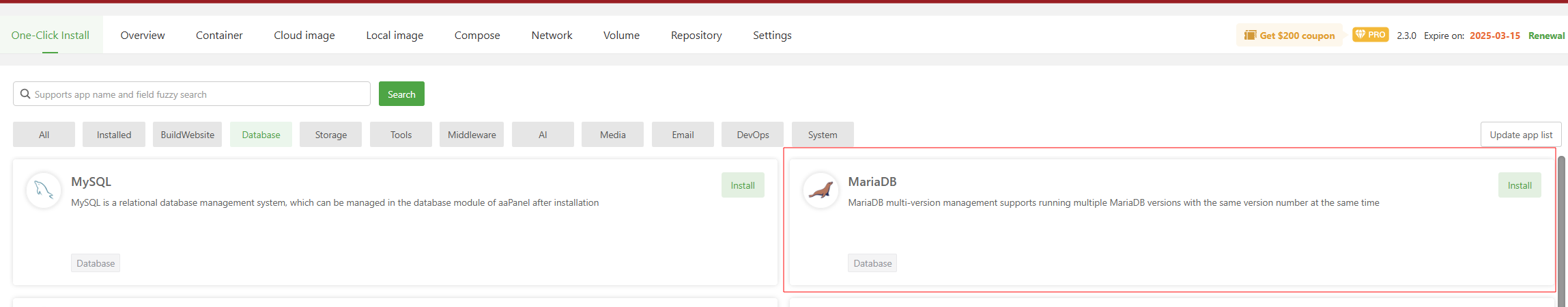Click the MySQL app title
The height and width of the screenshot is (307, 1568).
(x=91, y=181)
